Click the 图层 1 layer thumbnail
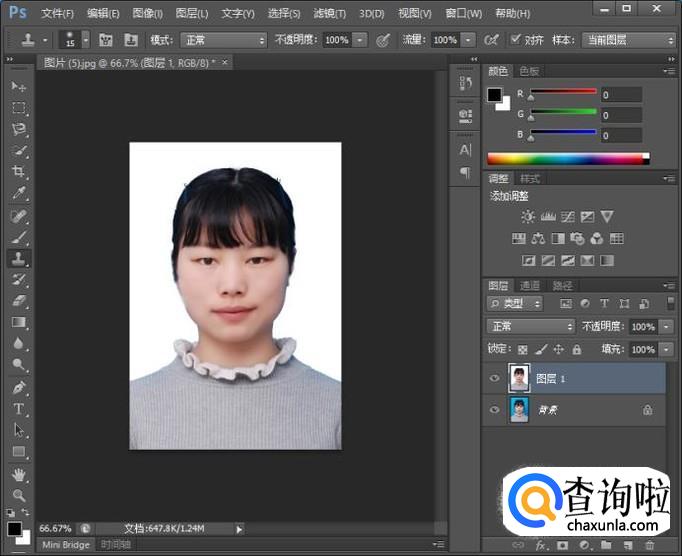This screenshot has height=556, width=682. pos(519,378)
